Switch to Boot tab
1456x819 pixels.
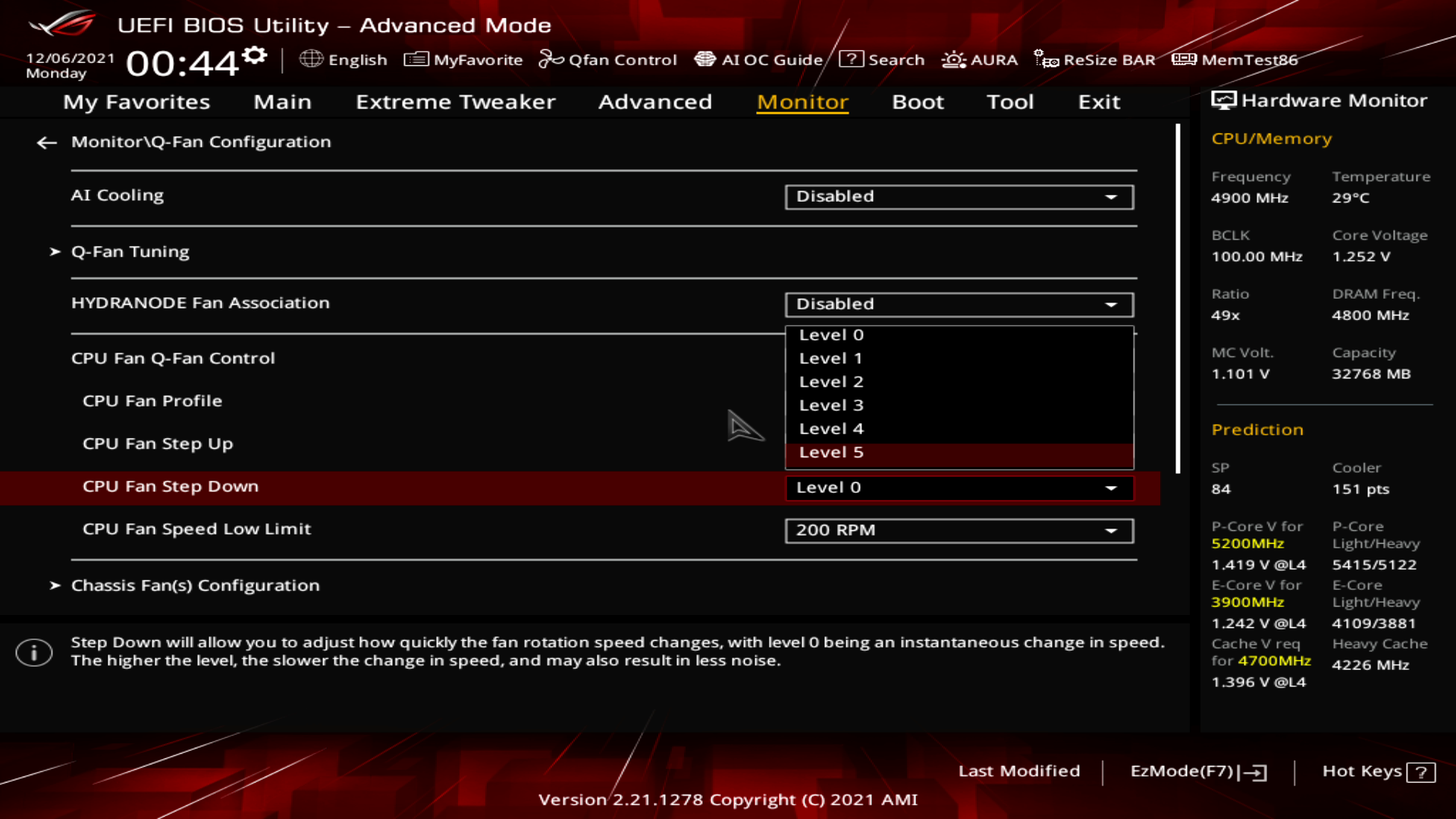[918, 102]
